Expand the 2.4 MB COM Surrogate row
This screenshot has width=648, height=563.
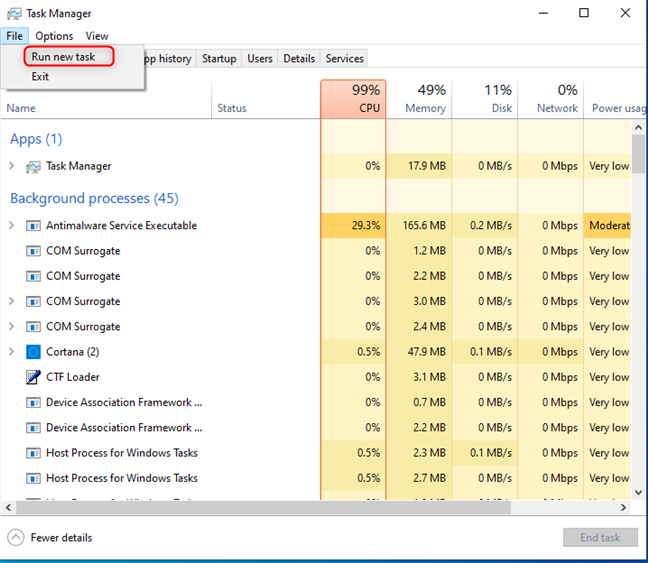(x=12, y=326)
